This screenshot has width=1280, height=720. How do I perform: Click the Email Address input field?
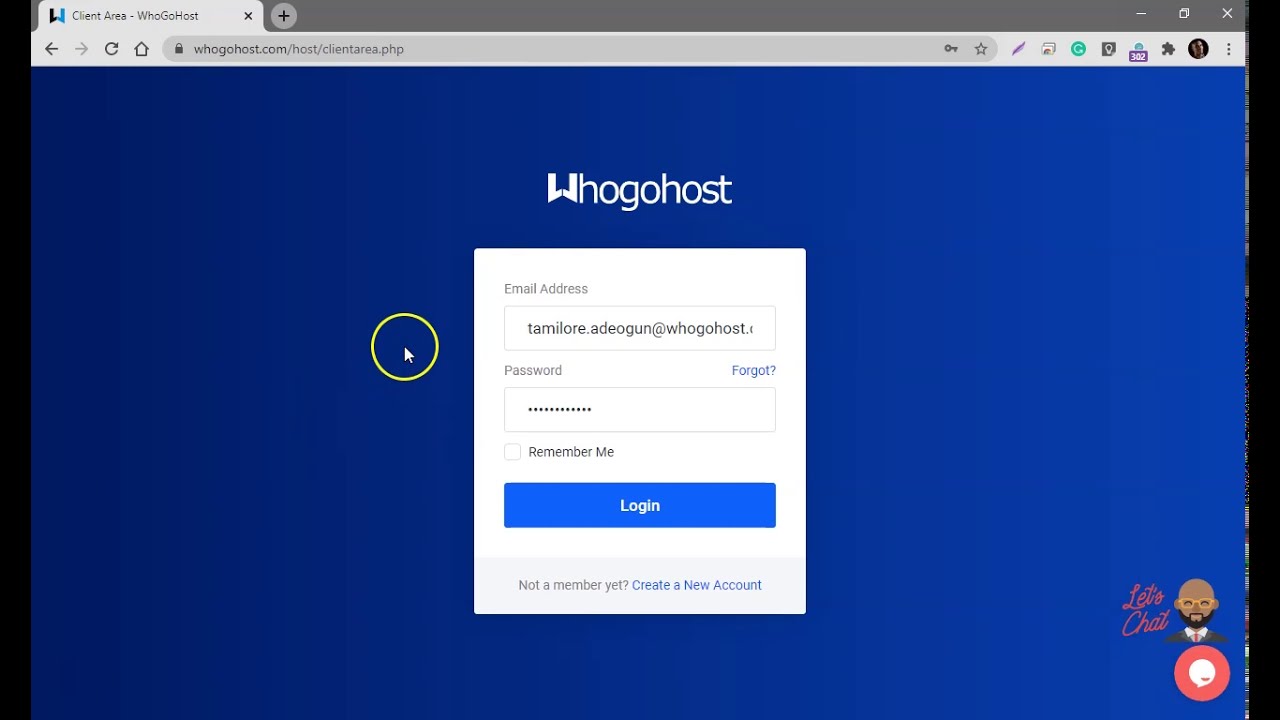click(640, 328)
